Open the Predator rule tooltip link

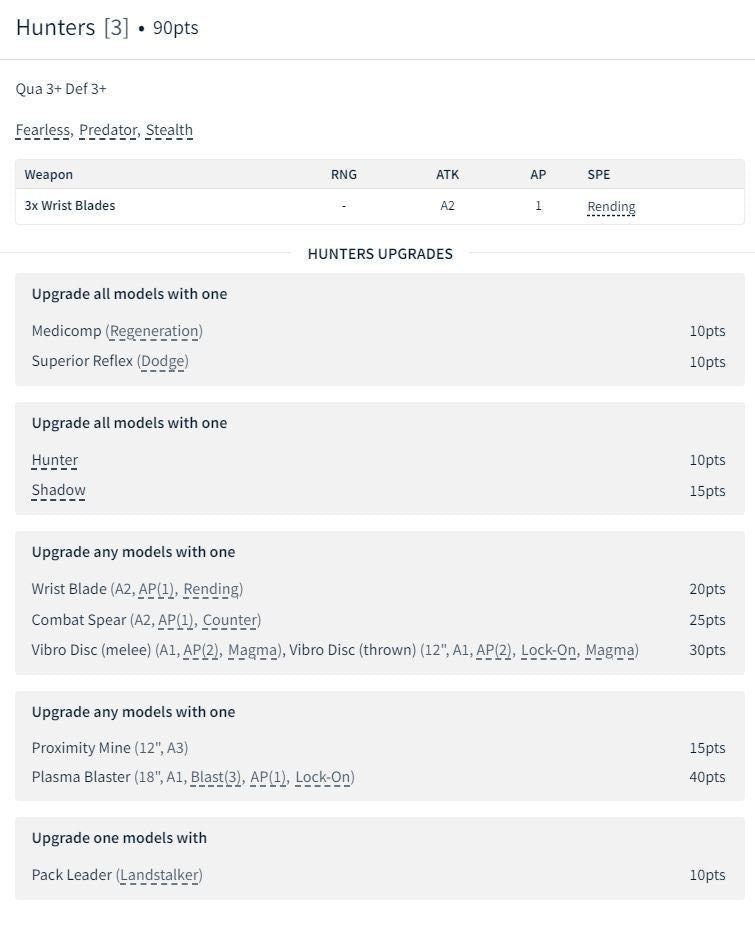107,130
